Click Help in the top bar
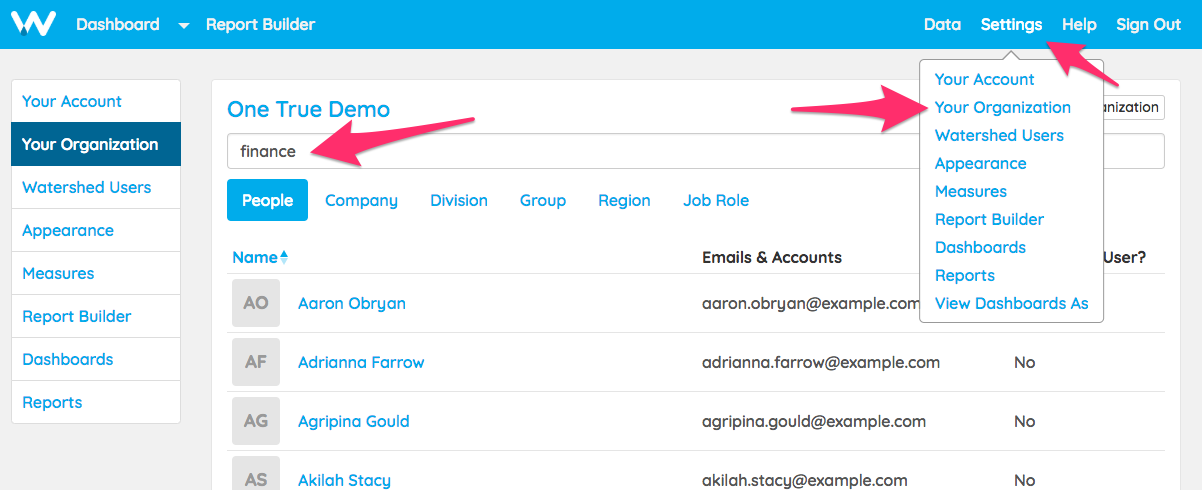The height and width of the screenshot is (490, 1202). 1079,25
